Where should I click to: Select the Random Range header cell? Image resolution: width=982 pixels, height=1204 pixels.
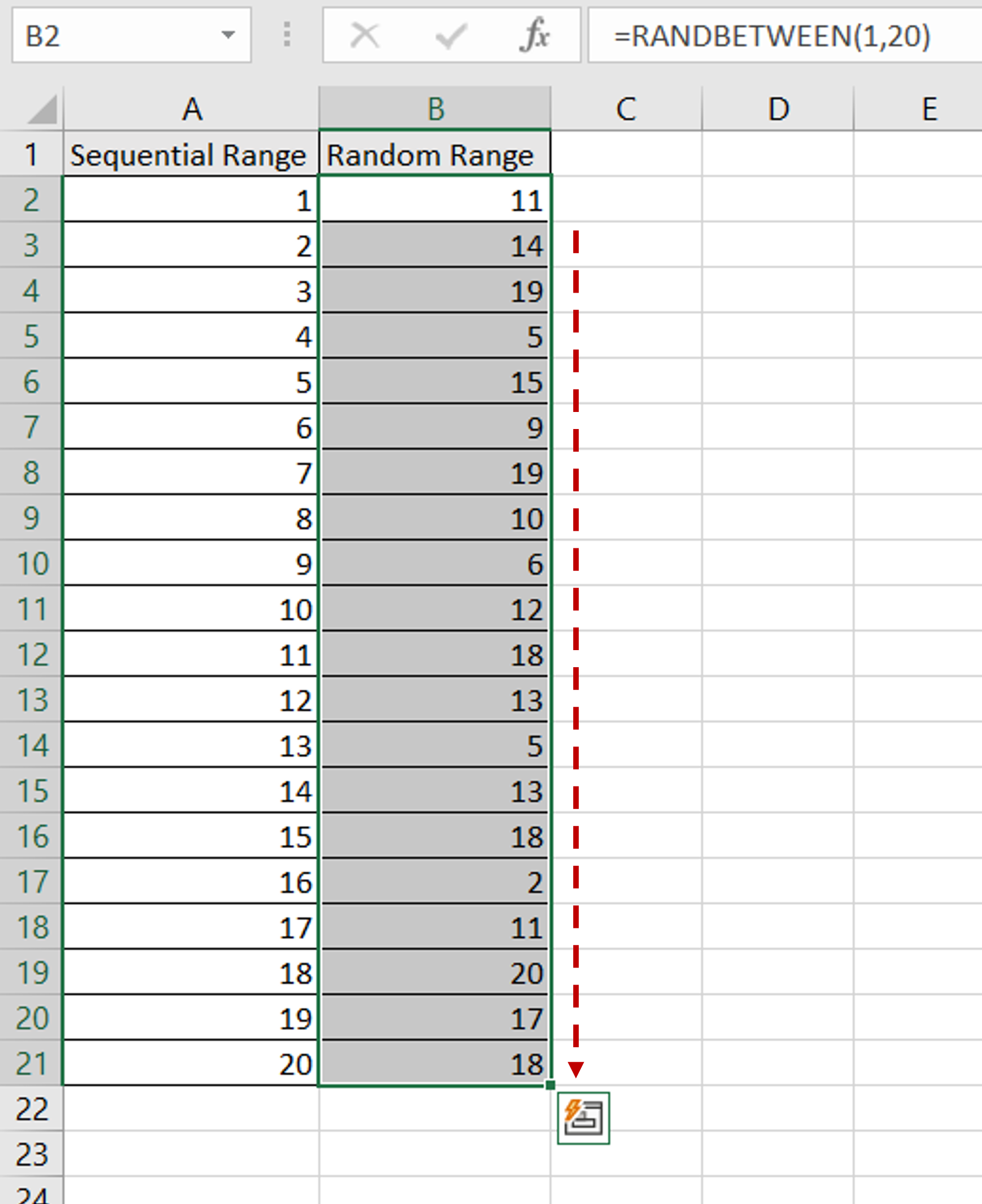pos(436,154)
